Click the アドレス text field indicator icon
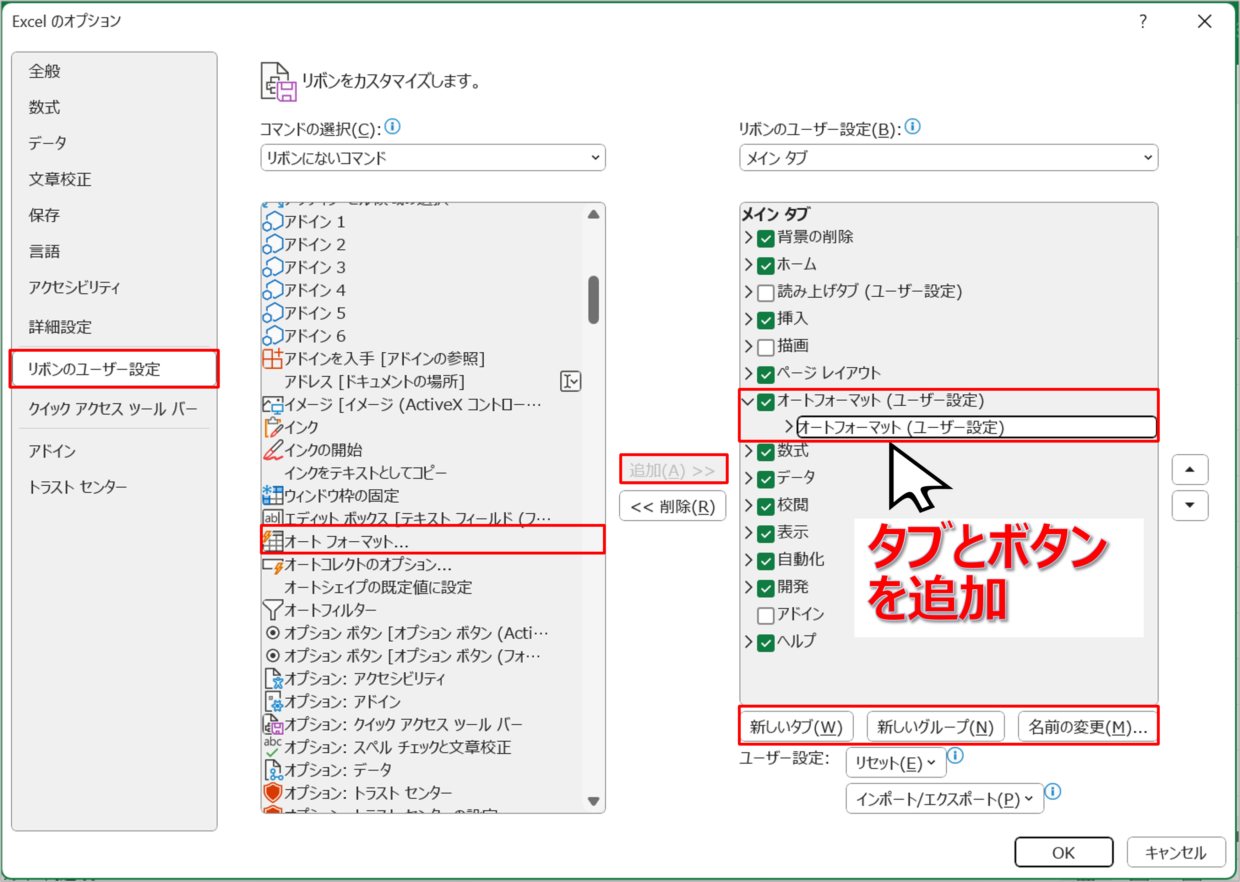 [570, 381]
